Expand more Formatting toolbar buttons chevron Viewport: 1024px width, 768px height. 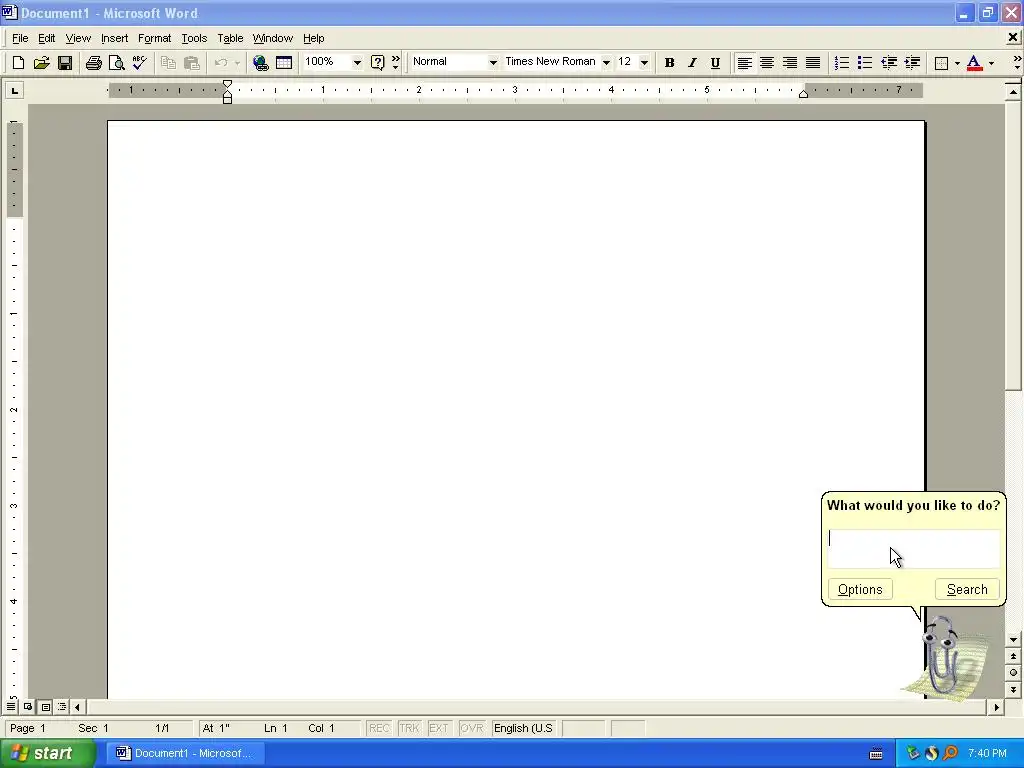click(x=1017, y=63)
